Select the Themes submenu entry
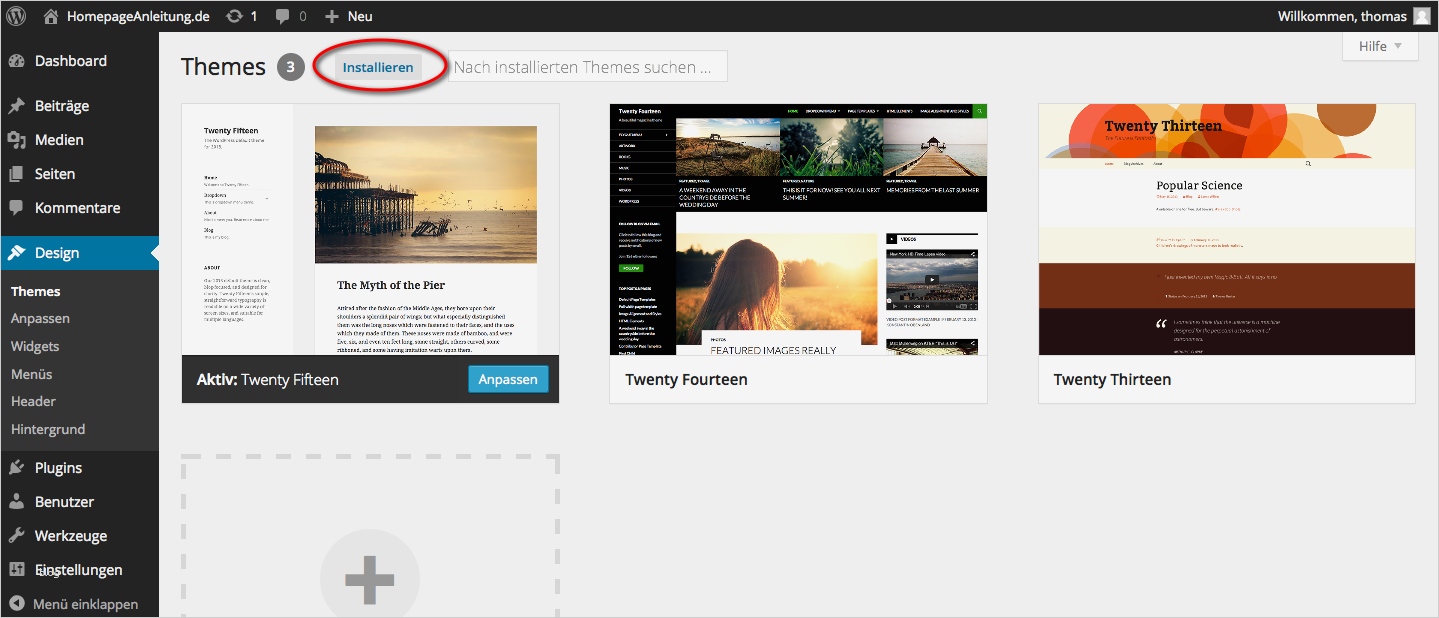 36,292
